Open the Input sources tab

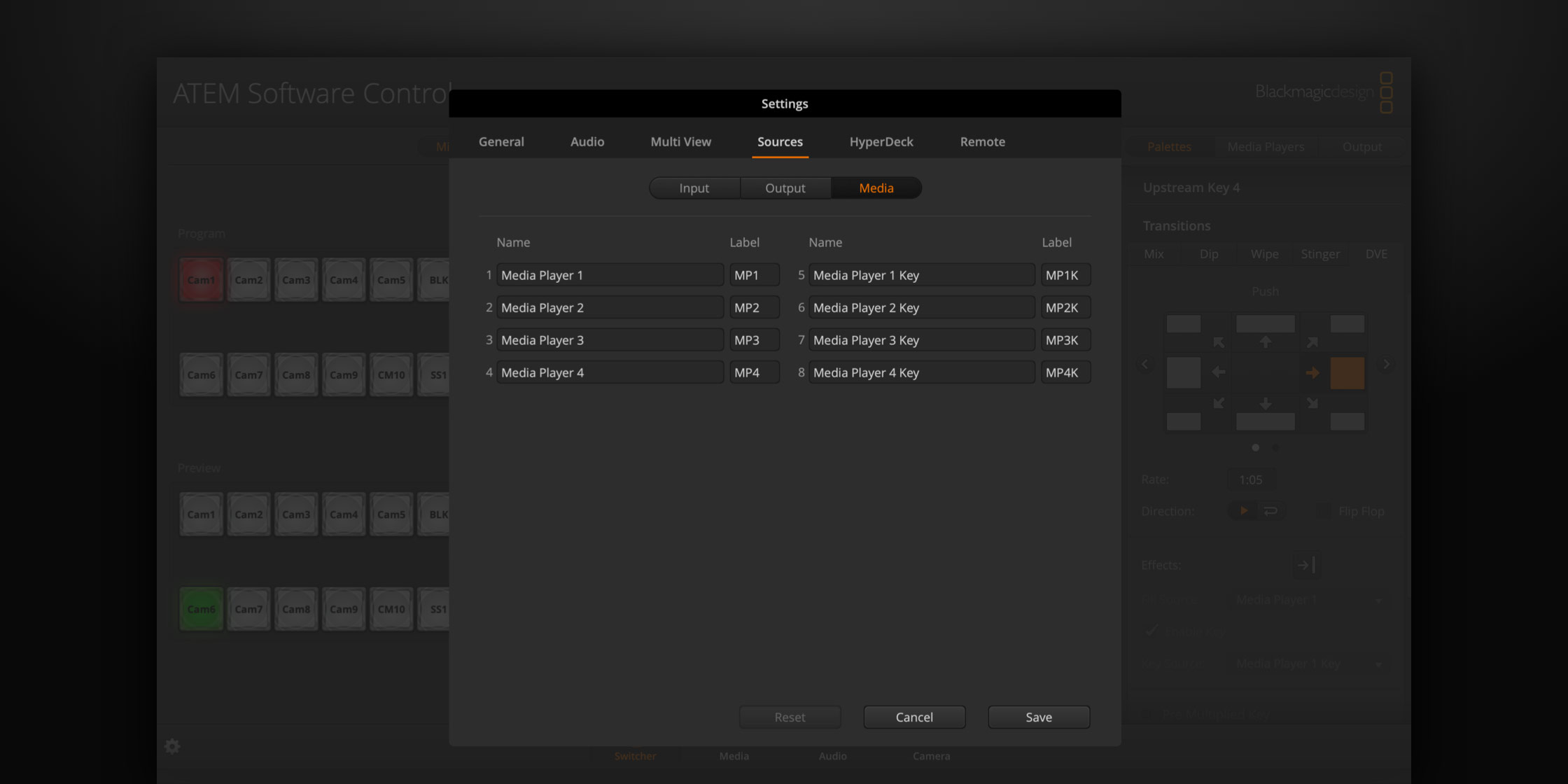694,188
